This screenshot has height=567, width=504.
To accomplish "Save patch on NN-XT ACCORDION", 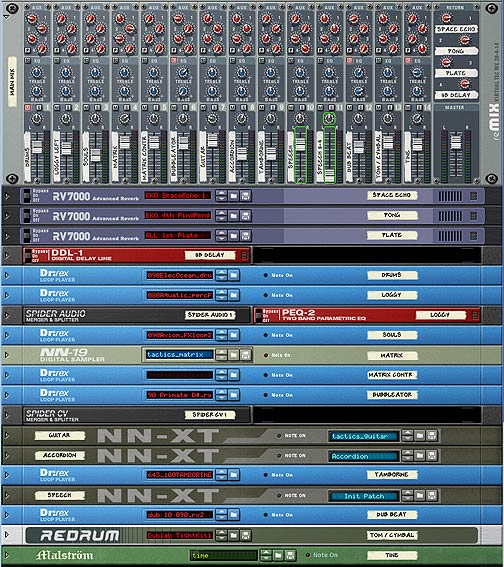I will pos(432,456).
